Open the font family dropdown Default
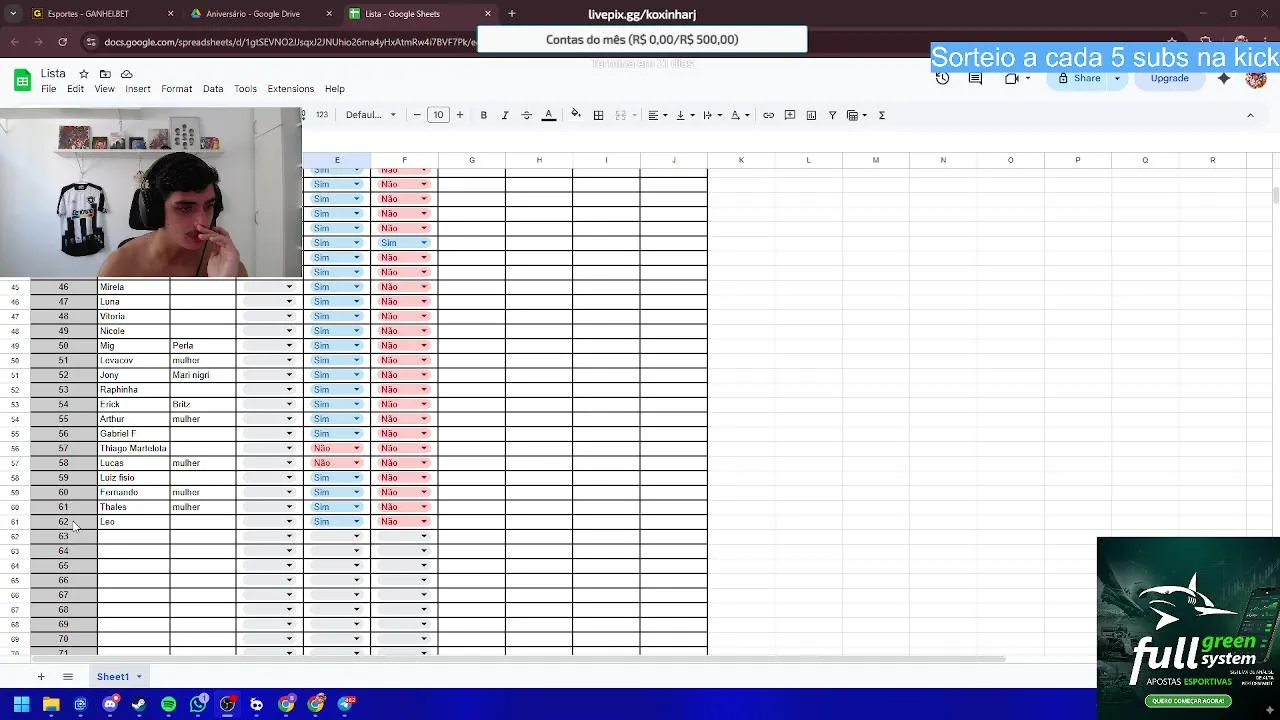Image resolution: width=1280 pixels, height=720 pixels. click(371, 115)
